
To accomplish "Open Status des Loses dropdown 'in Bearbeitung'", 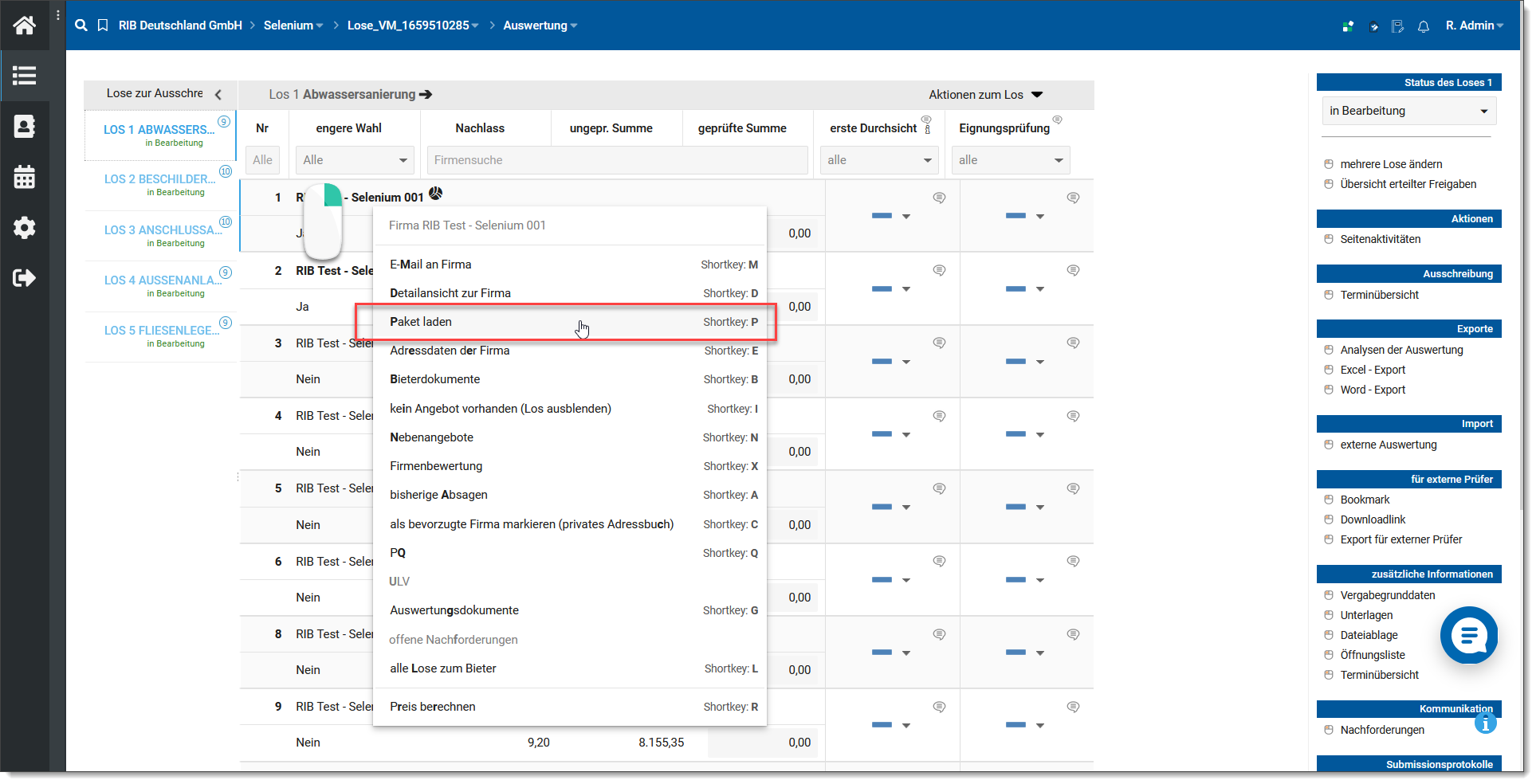I will pos(1408,111).
